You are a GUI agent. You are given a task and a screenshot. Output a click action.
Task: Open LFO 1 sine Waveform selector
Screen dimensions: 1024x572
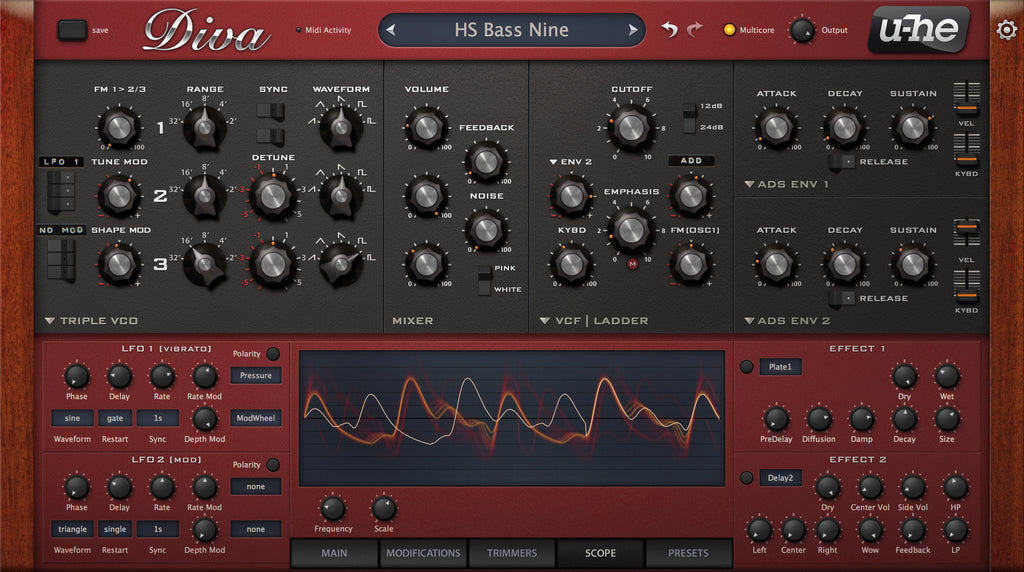(x=72, y=418)
